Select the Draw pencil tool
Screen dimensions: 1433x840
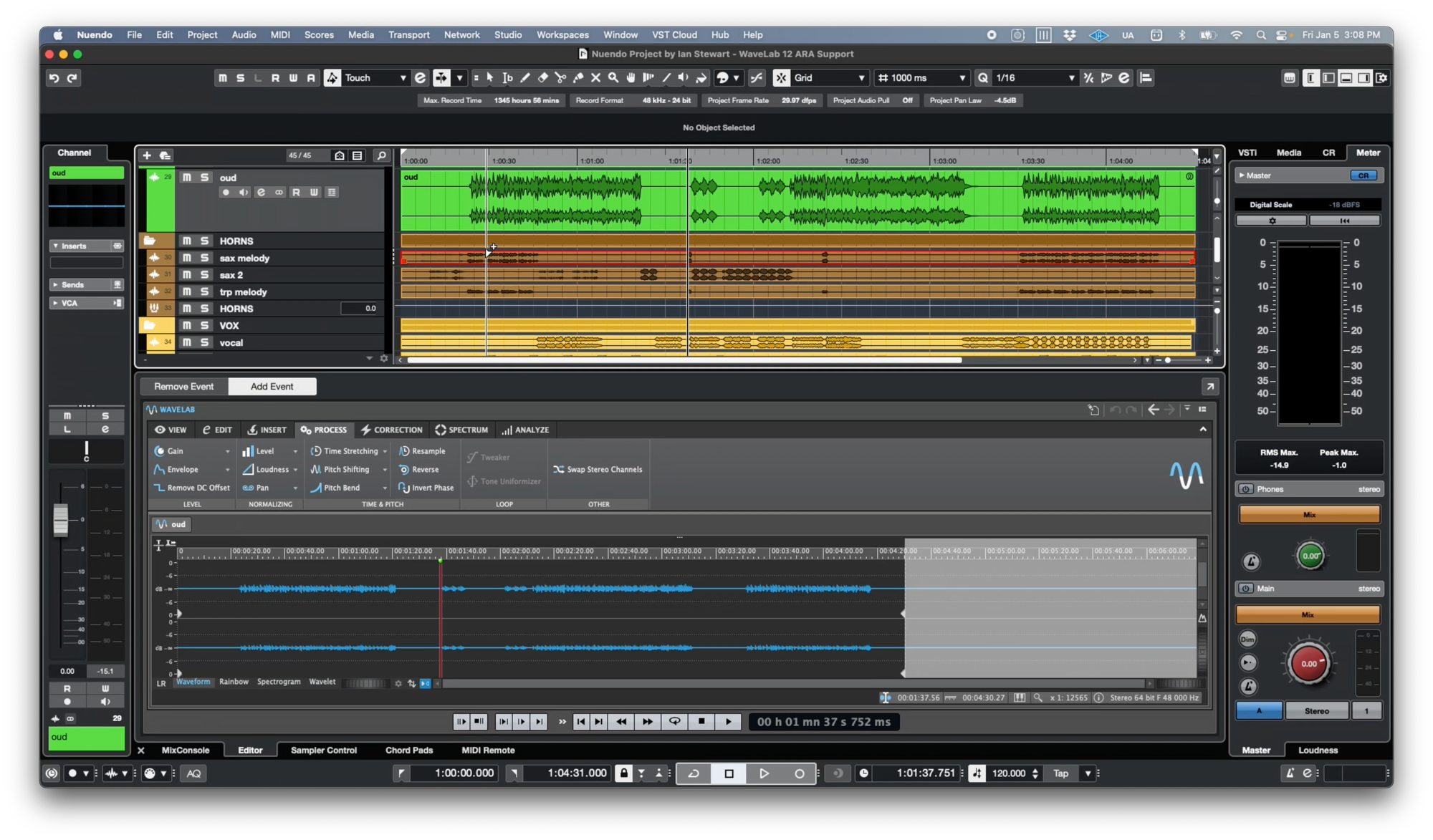pyautogui.click(x=525, y=77)
